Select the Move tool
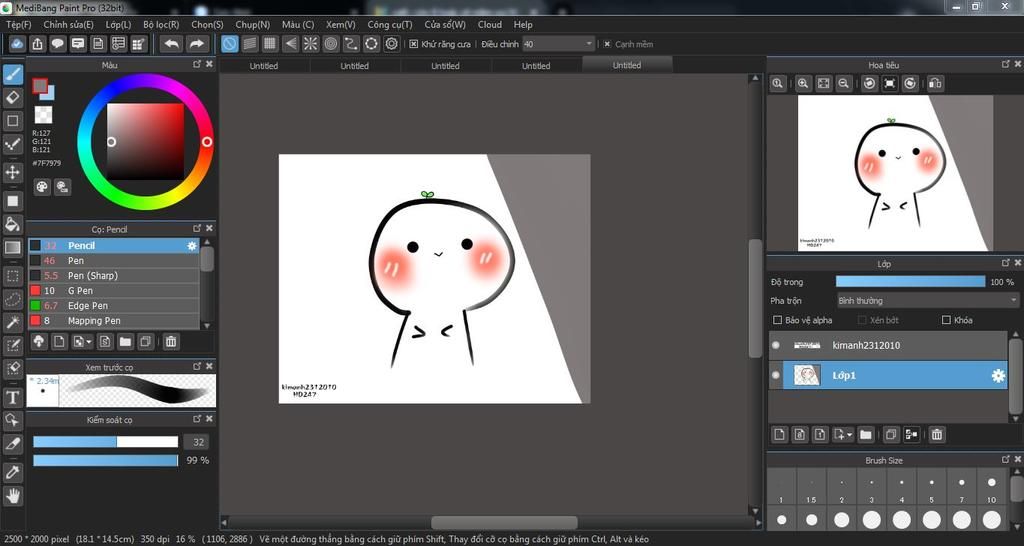This screenshot has height=546, width=1024. pyautogui.click(x=12, y=173)
